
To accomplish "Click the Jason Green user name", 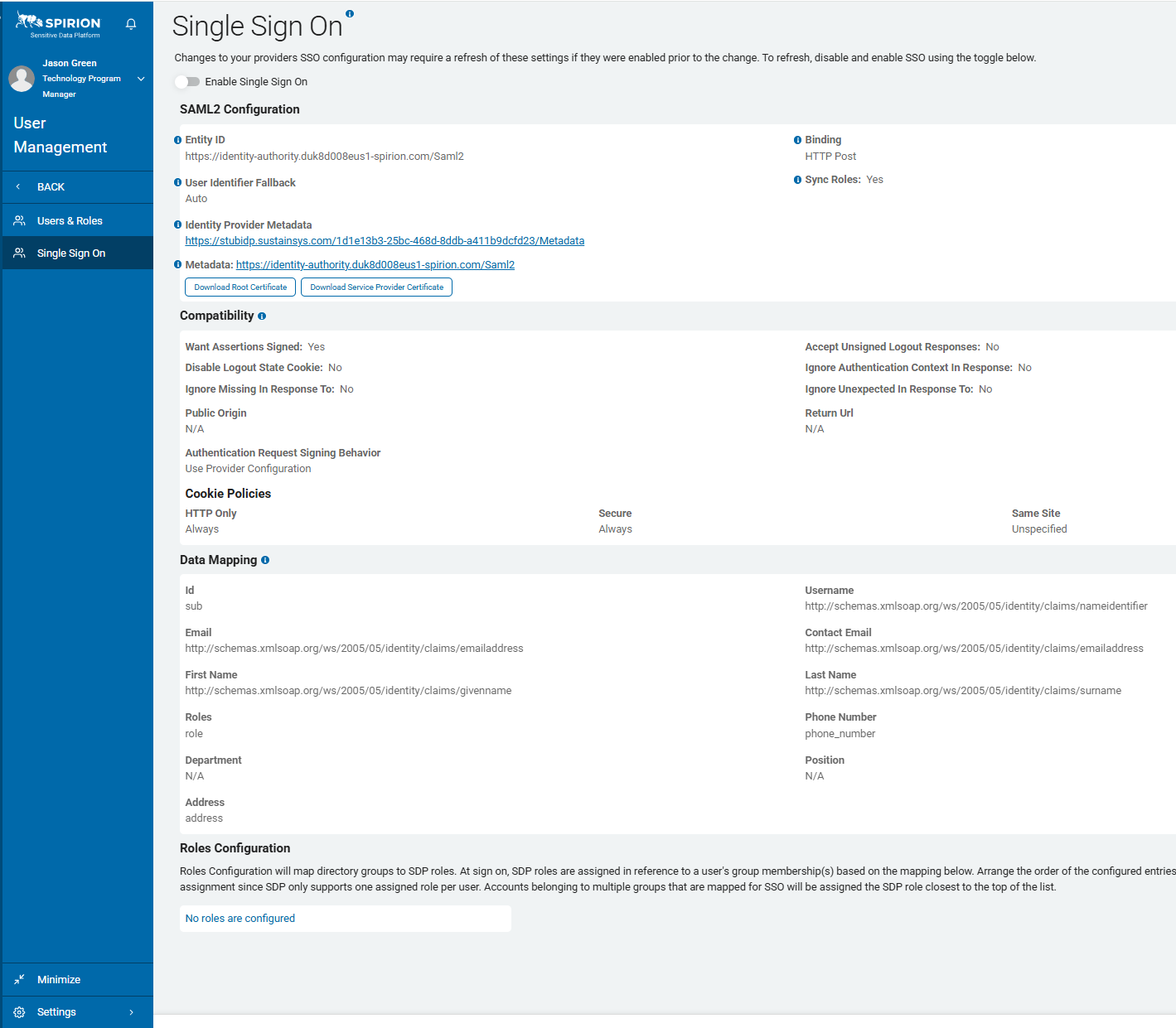I will pos(70,63).
